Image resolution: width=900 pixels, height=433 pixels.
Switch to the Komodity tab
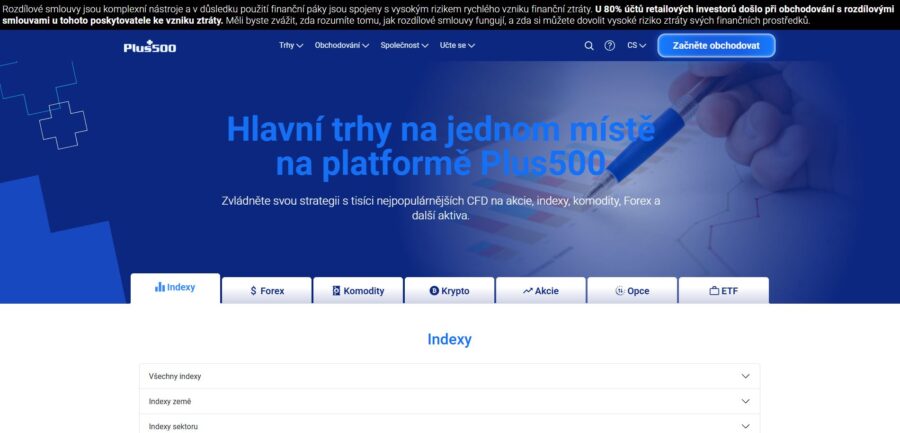[x=358, y=291]
